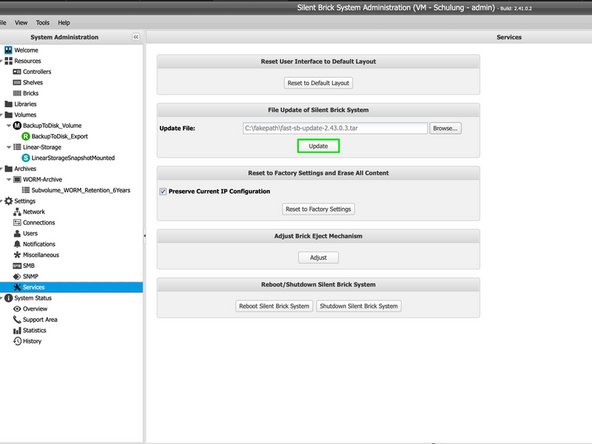This screenshot has width=592, height=444.
Task: Select Subvolume_WORM_Retention_6Years label in tree
Action: point(81,190)
